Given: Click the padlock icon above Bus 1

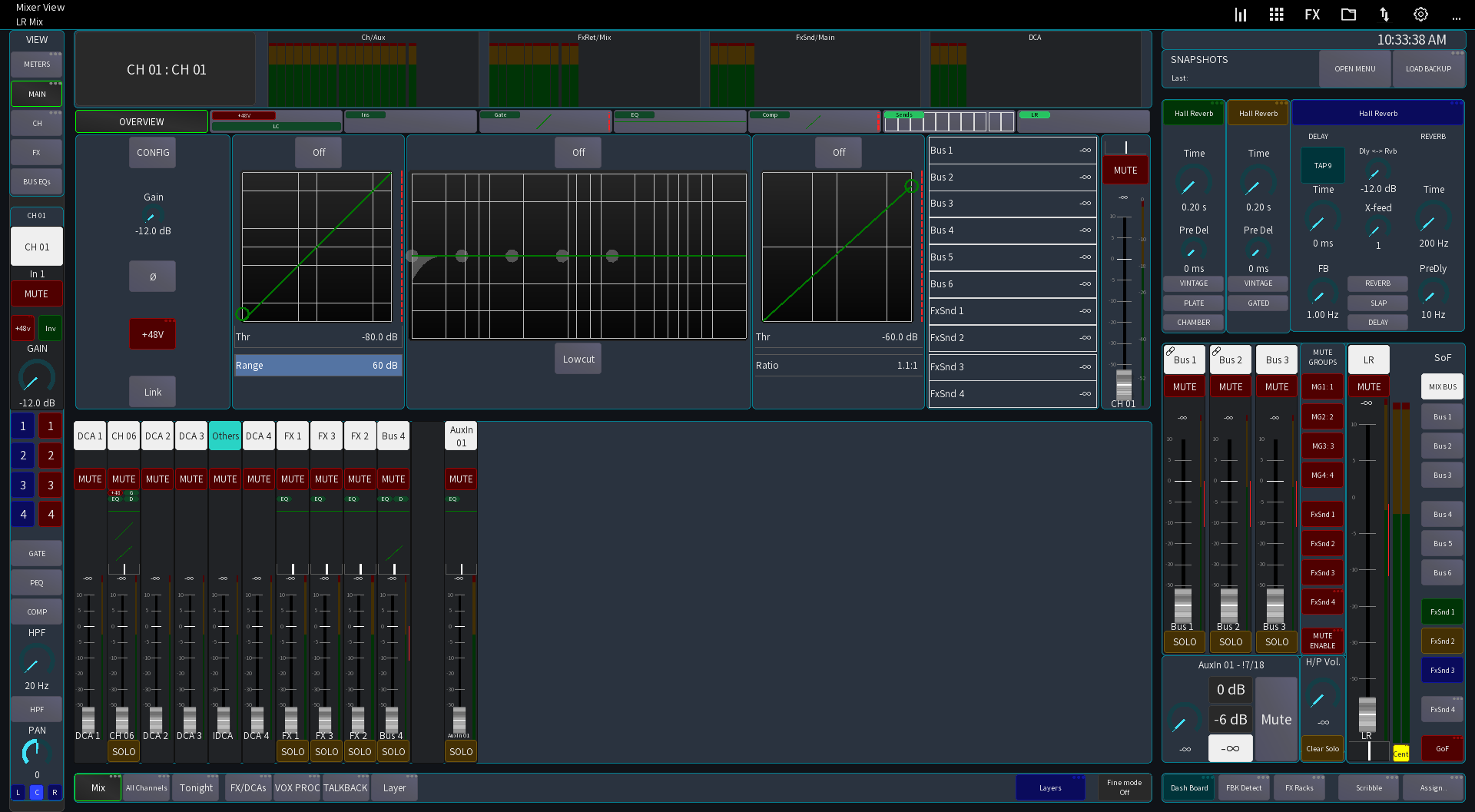Looking at the screenshot, I should point(1171,350).
